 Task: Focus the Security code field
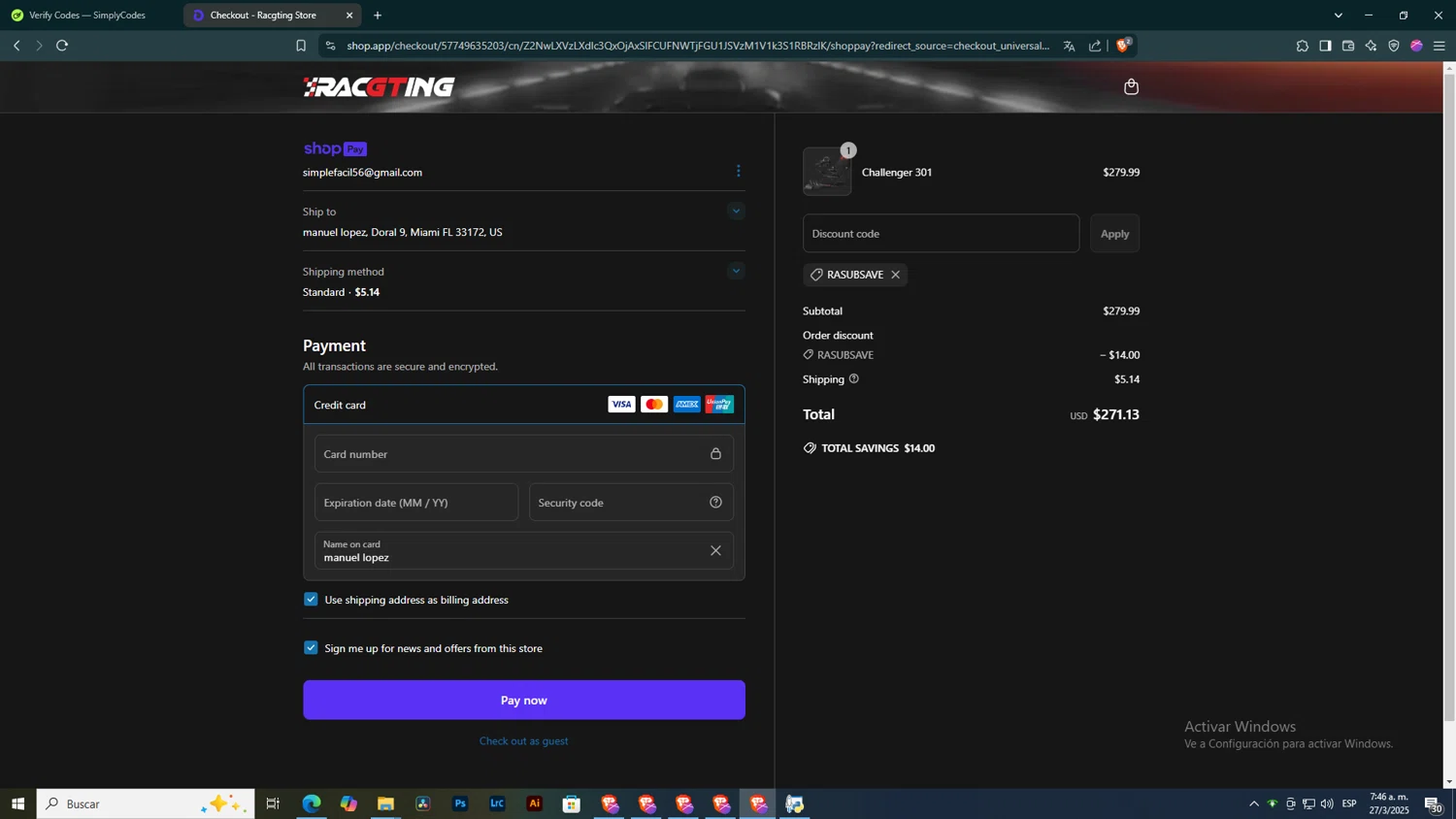click(x=631, y=503)
